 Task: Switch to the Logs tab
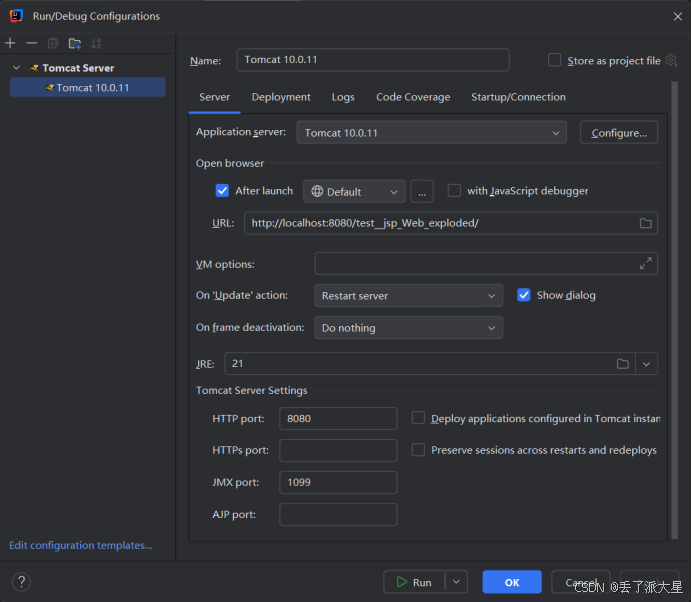coord(343,97)
